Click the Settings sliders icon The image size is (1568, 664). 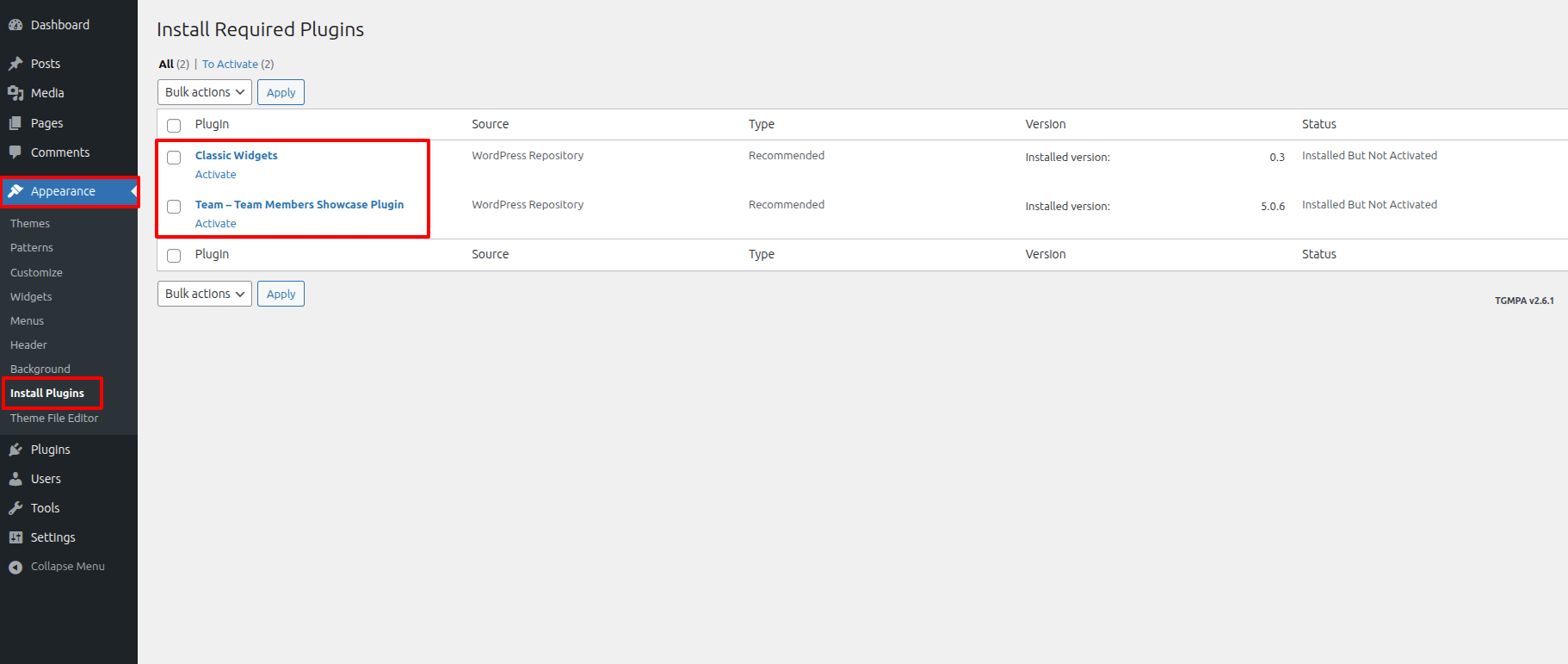coord(15,537)
